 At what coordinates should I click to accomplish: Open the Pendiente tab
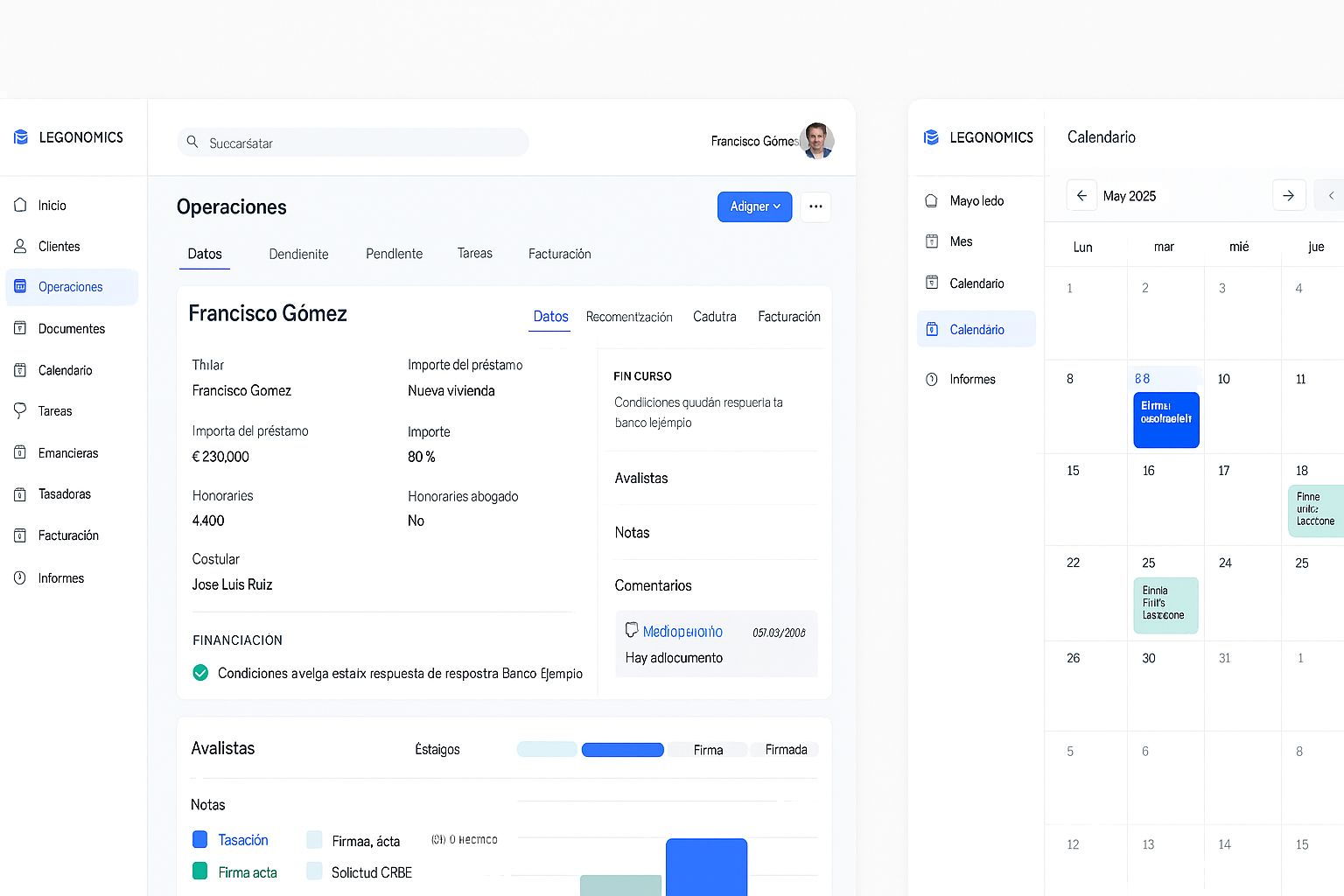(x=394, y=254)
